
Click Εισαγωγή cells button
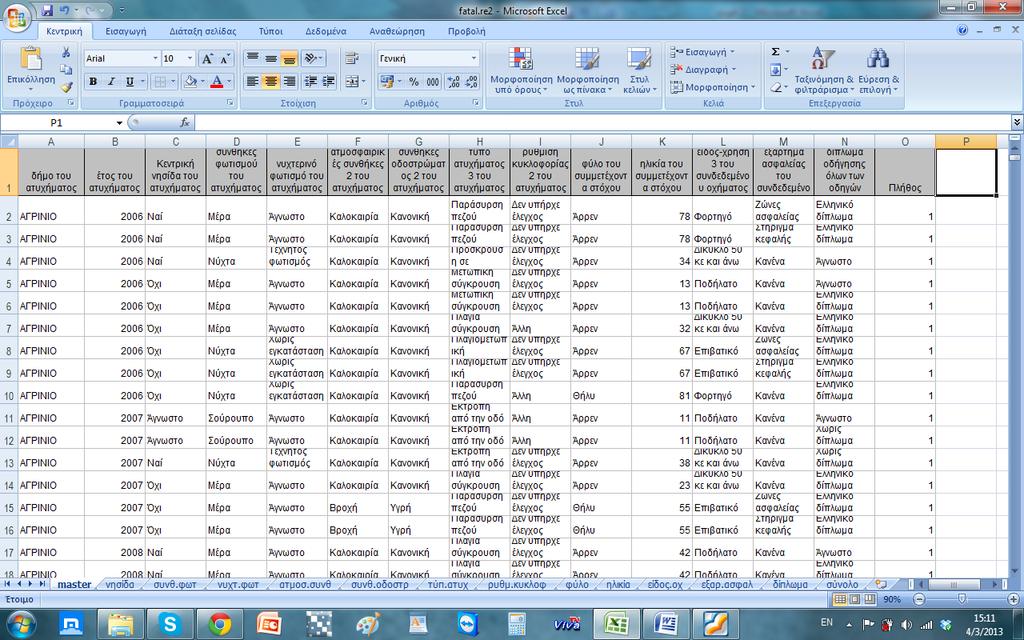click(x=701, y=52)
